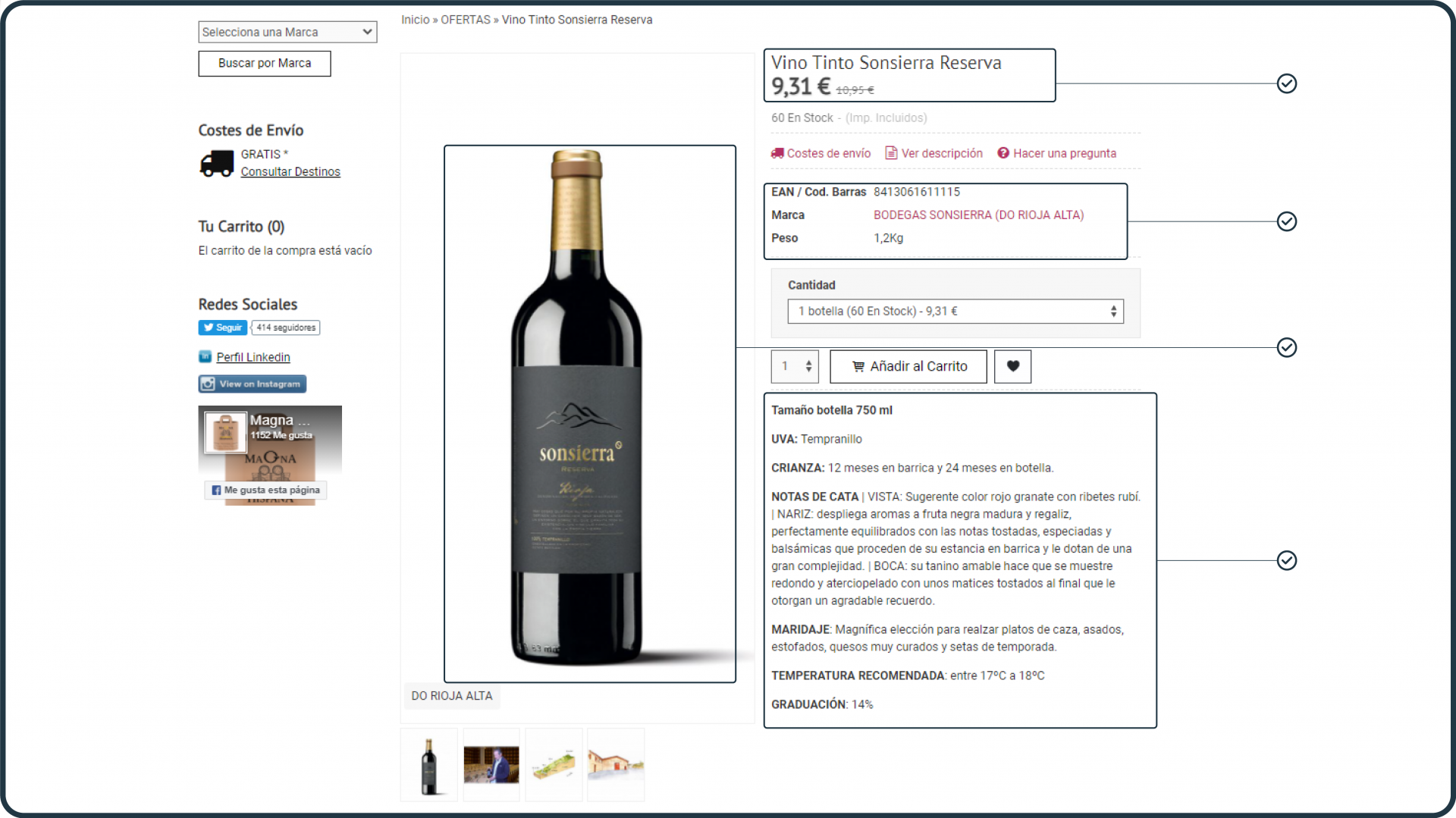The height and width of the screenshot is (818, 1456).
Task: Click the delivery truck icon under Costes de Envío
Action: pos(217,163)
